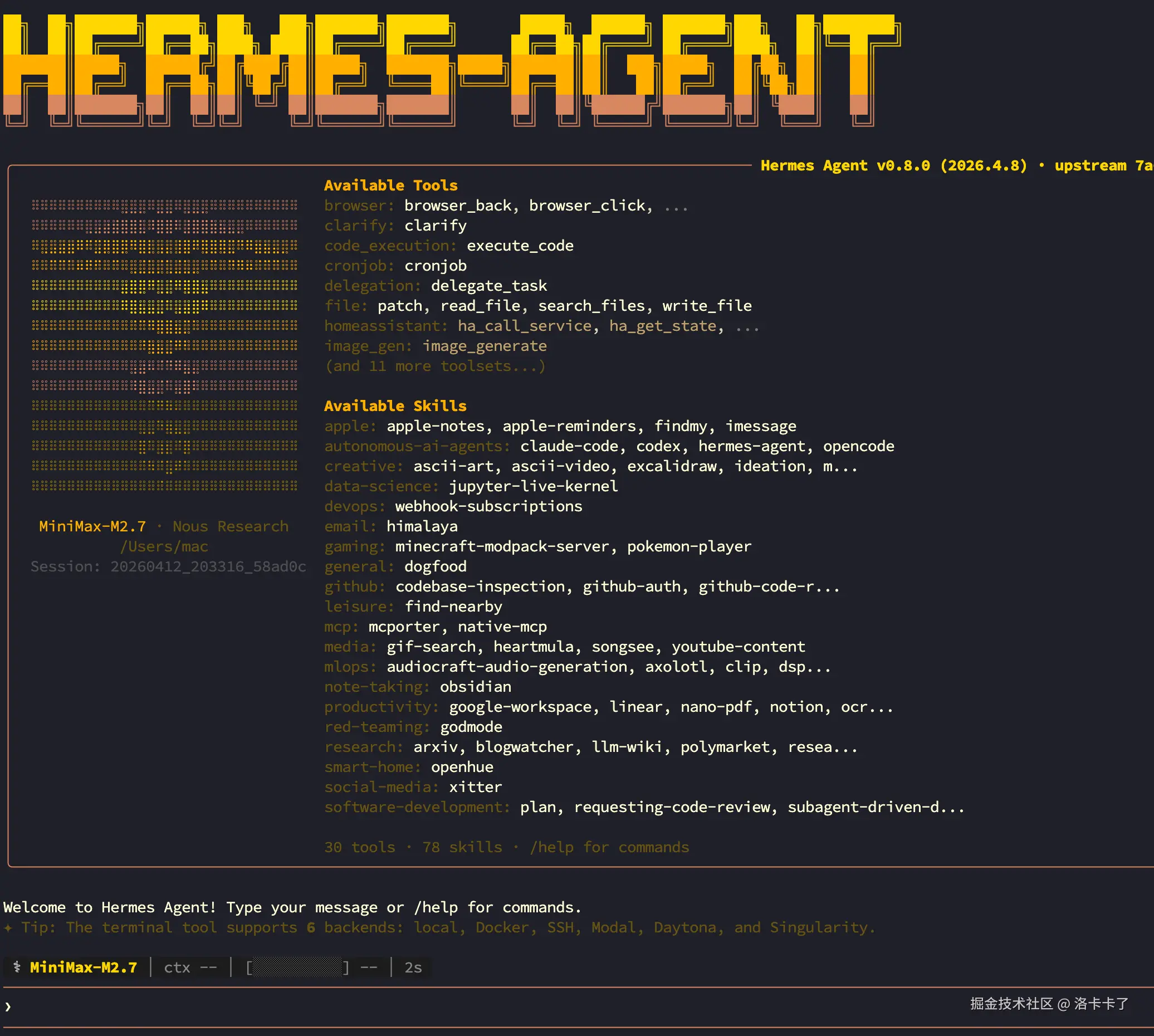Click the MiniMax-M2.7 label in status bar
The height and width of the screenshot is (1036, 1154).
coord(84,967)
